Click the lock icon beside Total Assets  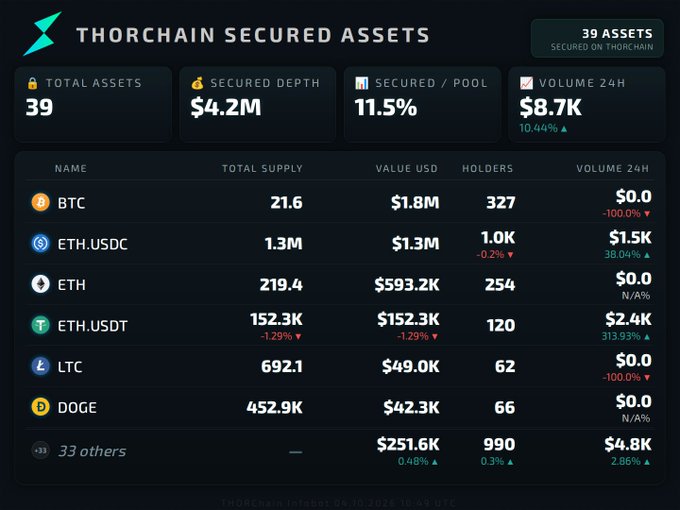33,83
